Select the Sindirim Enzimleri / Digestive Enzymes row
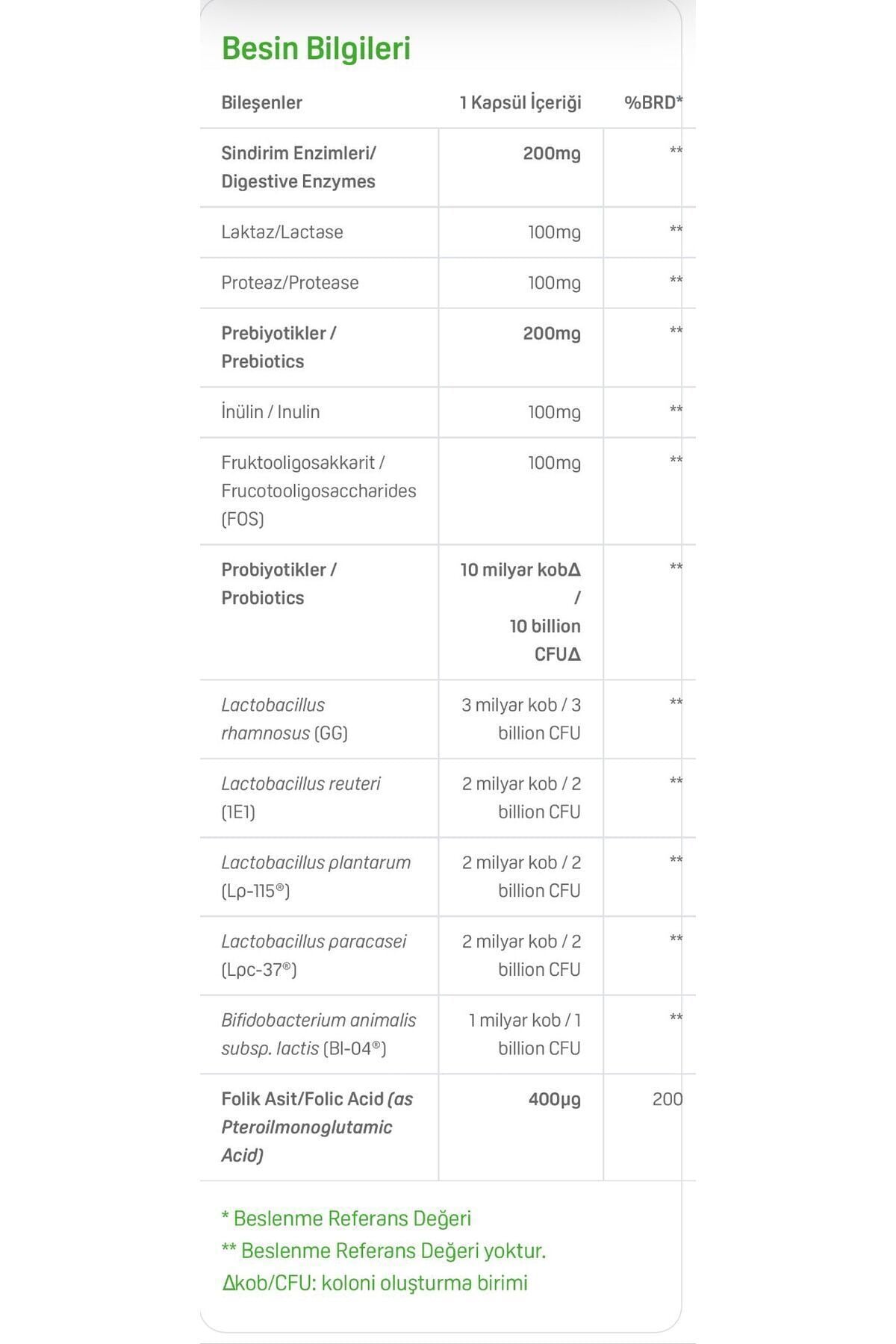 pyautogui.click(x=448, y=167)
